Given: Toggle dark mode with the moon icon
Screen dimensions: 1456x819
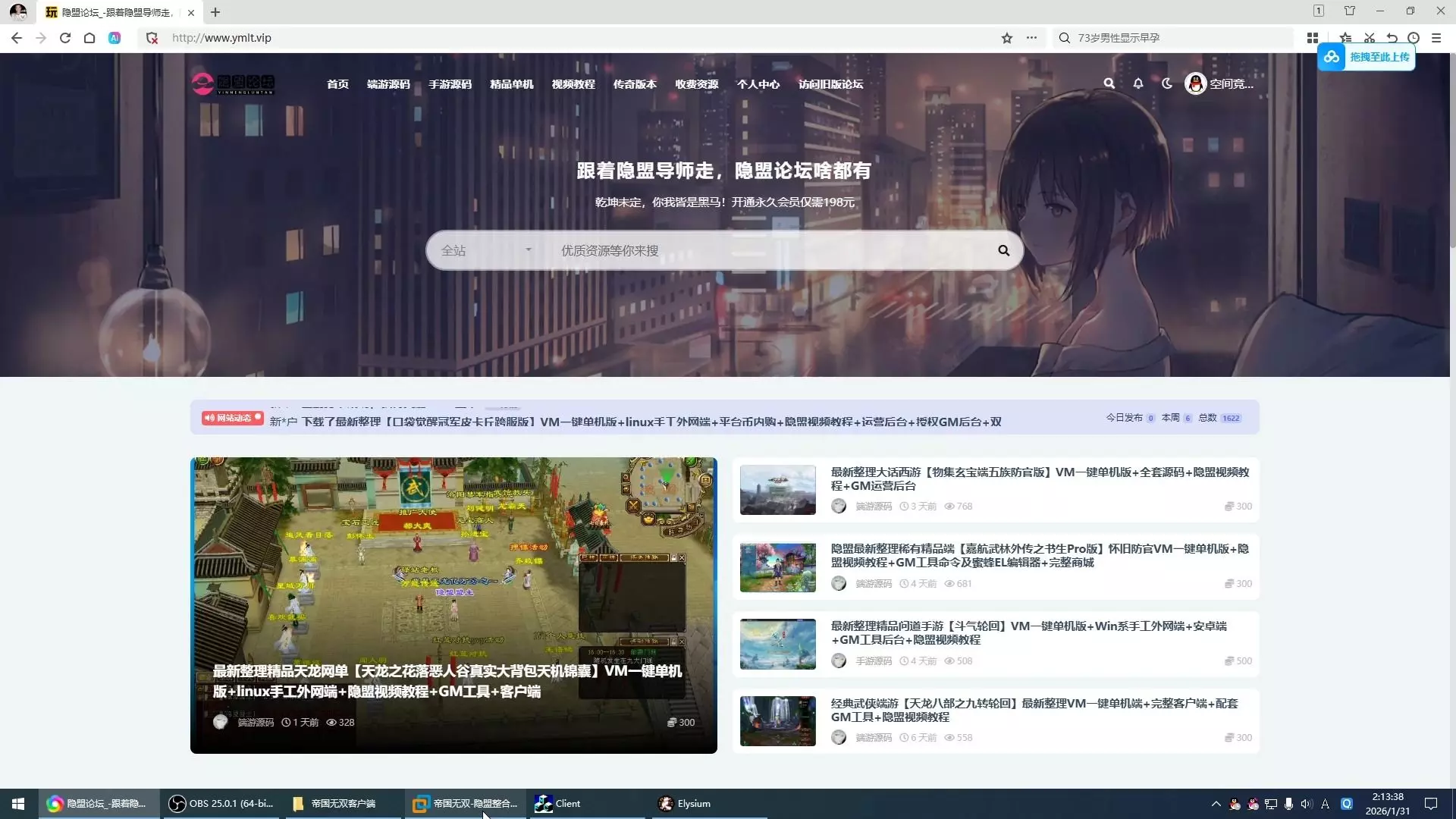Looking at the screenshot, I should click(1166, 83).
